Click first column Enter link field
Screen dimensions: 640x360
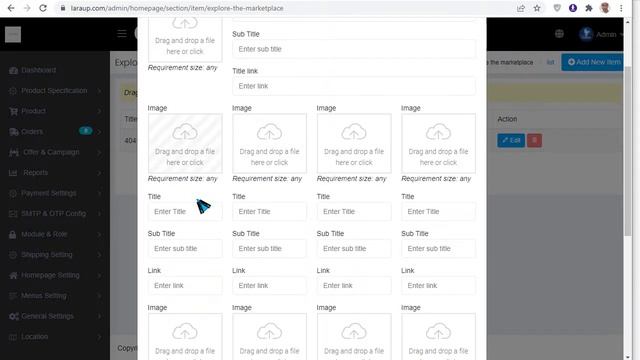185,286
